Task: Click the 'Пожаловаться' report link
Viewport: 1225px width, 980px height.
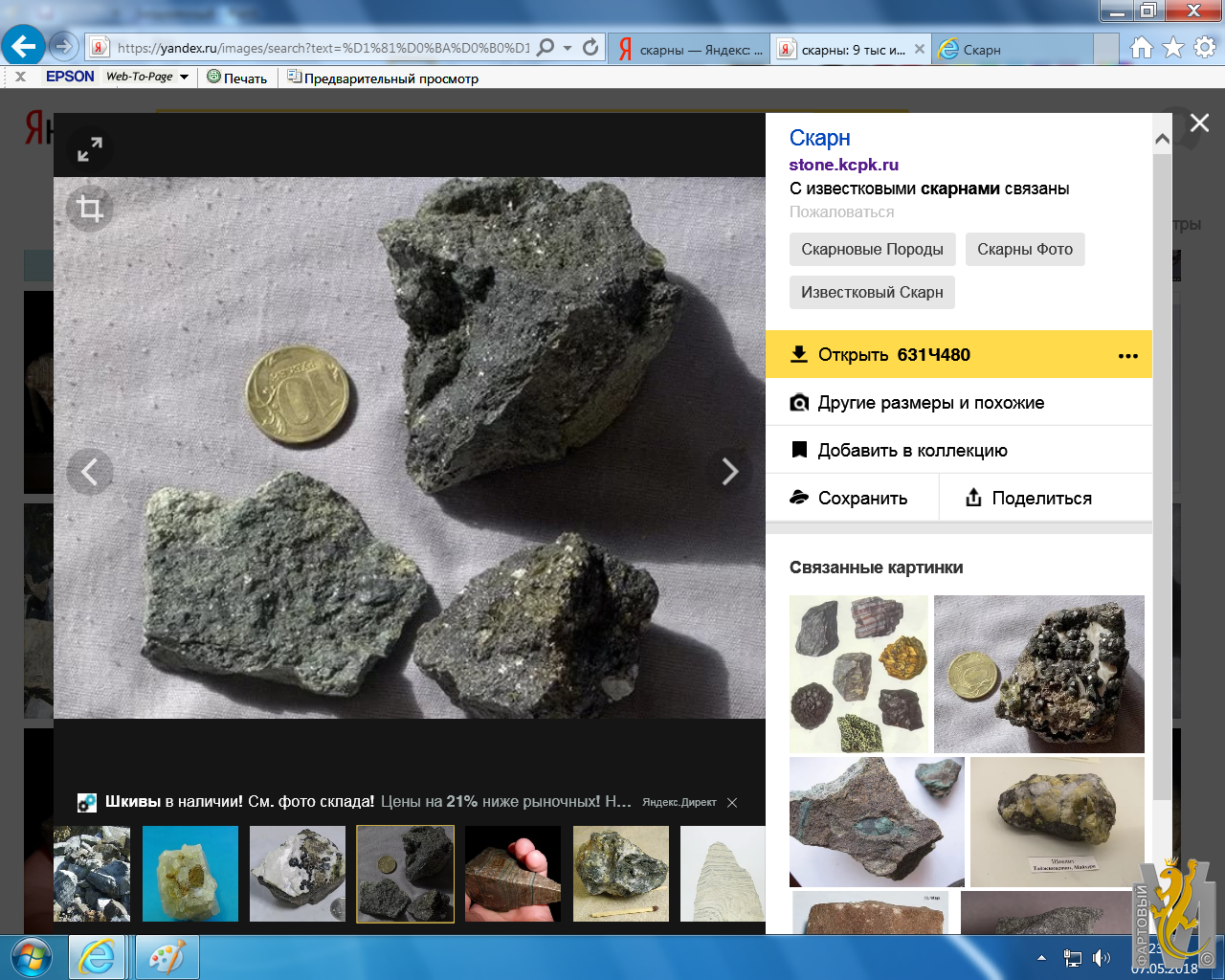Action: coord(841,212)
